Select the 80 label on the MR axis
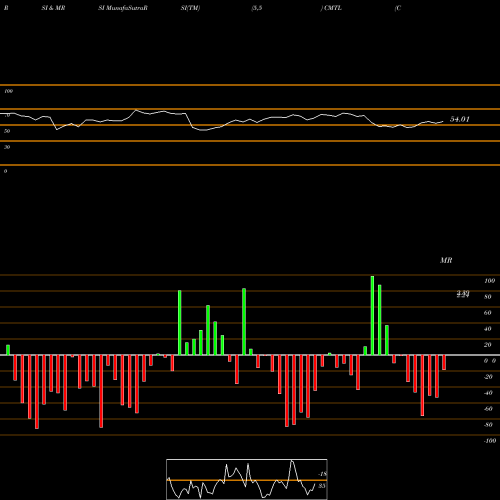 pyautogui.click(x=487, y=297)
